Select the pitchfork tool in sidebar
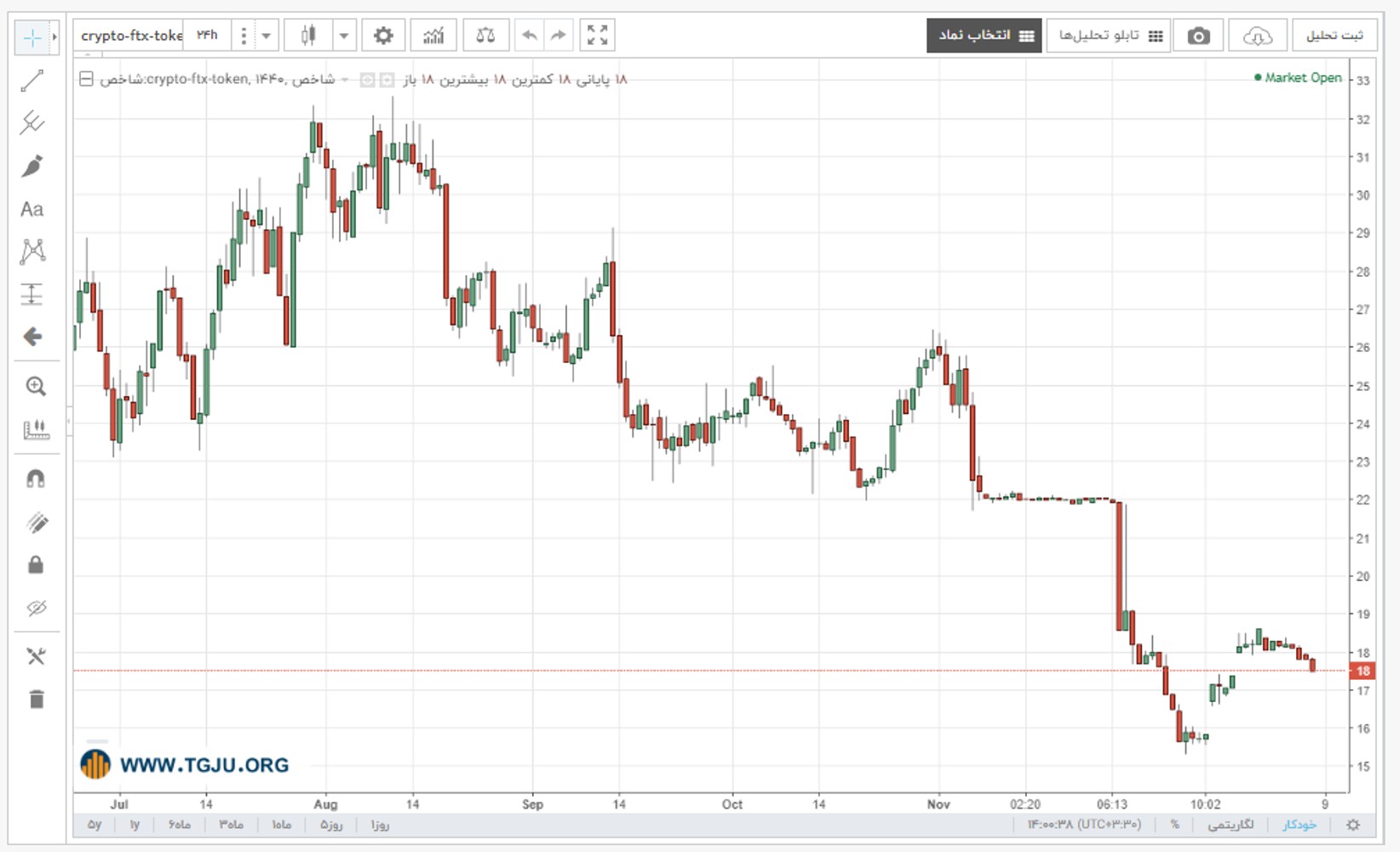The height and width of the screenshot is (852, 1400). coord(32,123)
